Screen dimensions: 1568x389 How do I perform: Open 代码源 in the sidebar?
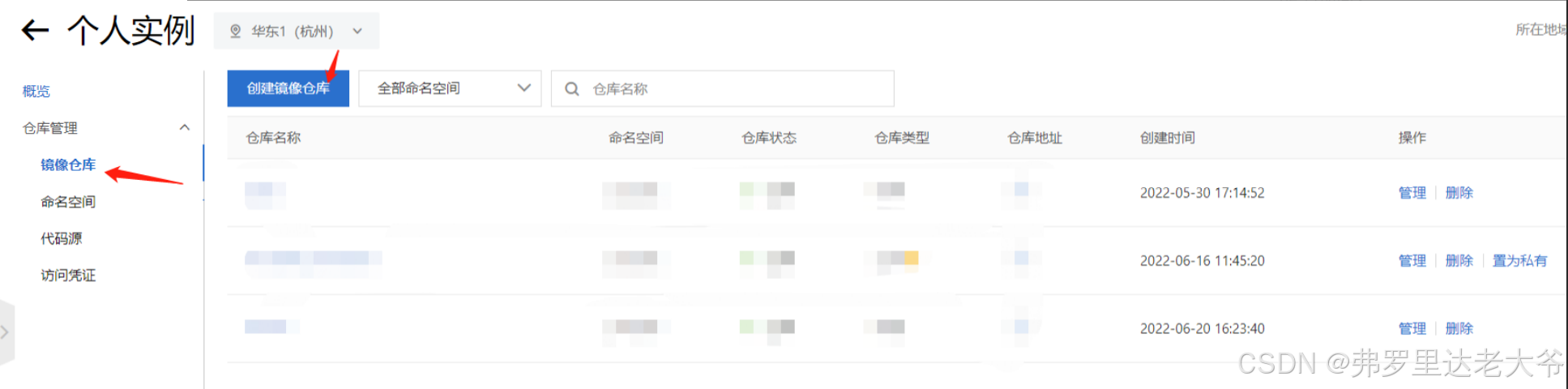click(62, 238)
